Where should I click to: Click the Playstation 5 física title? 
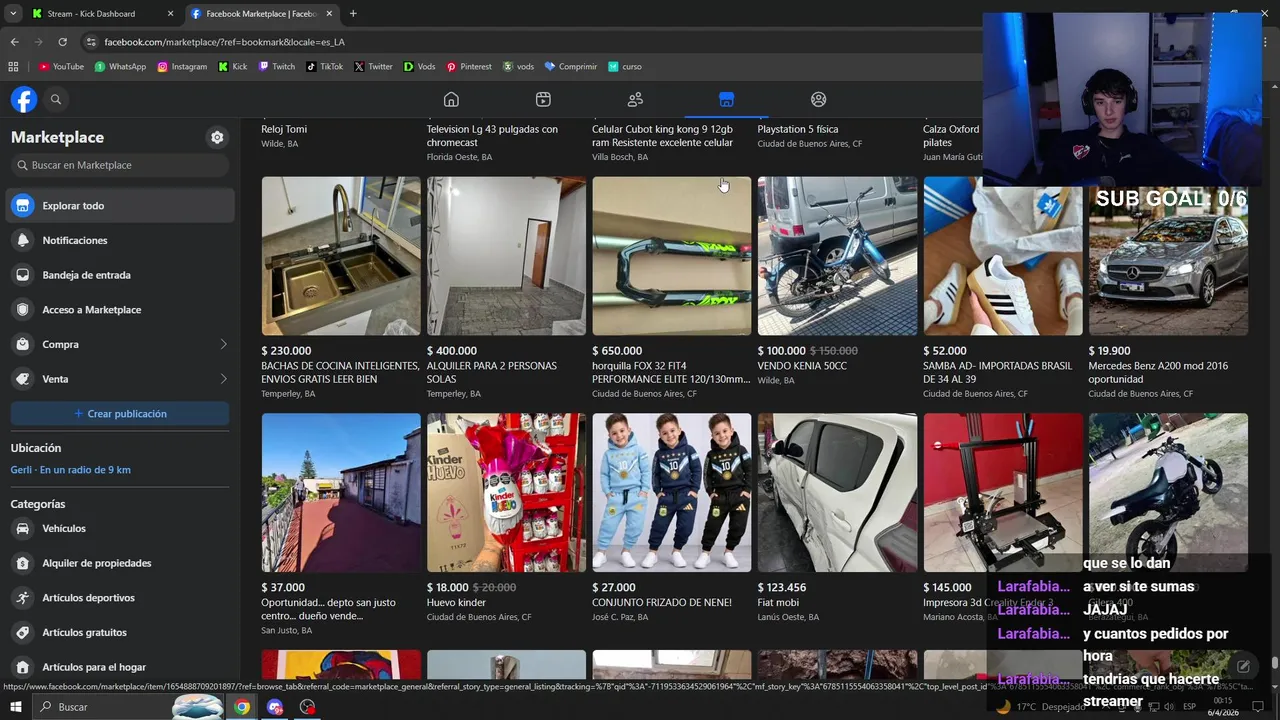coord(798,129)
